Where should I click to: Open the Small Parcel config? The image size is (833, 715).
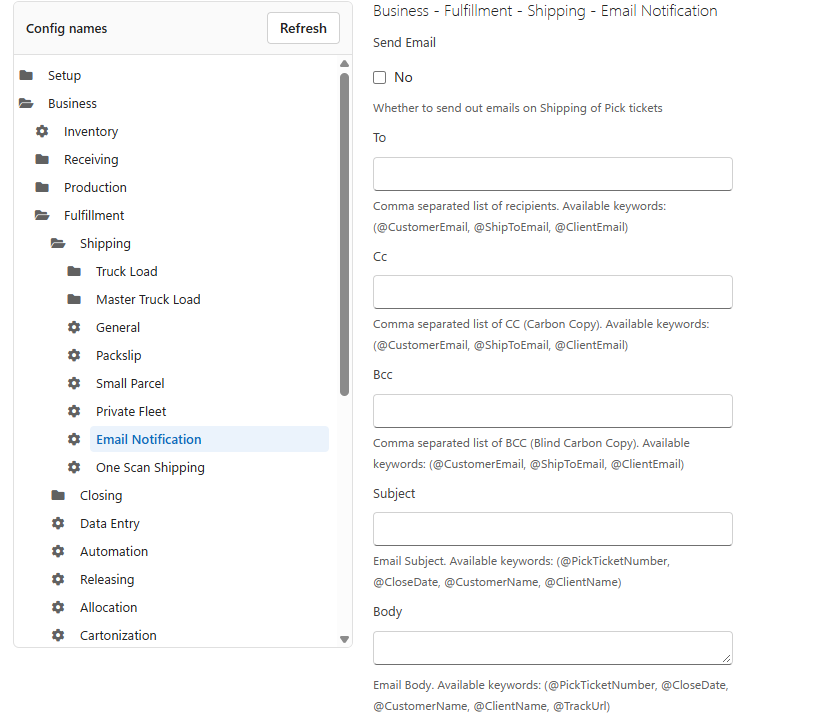[x=130, y=384]
